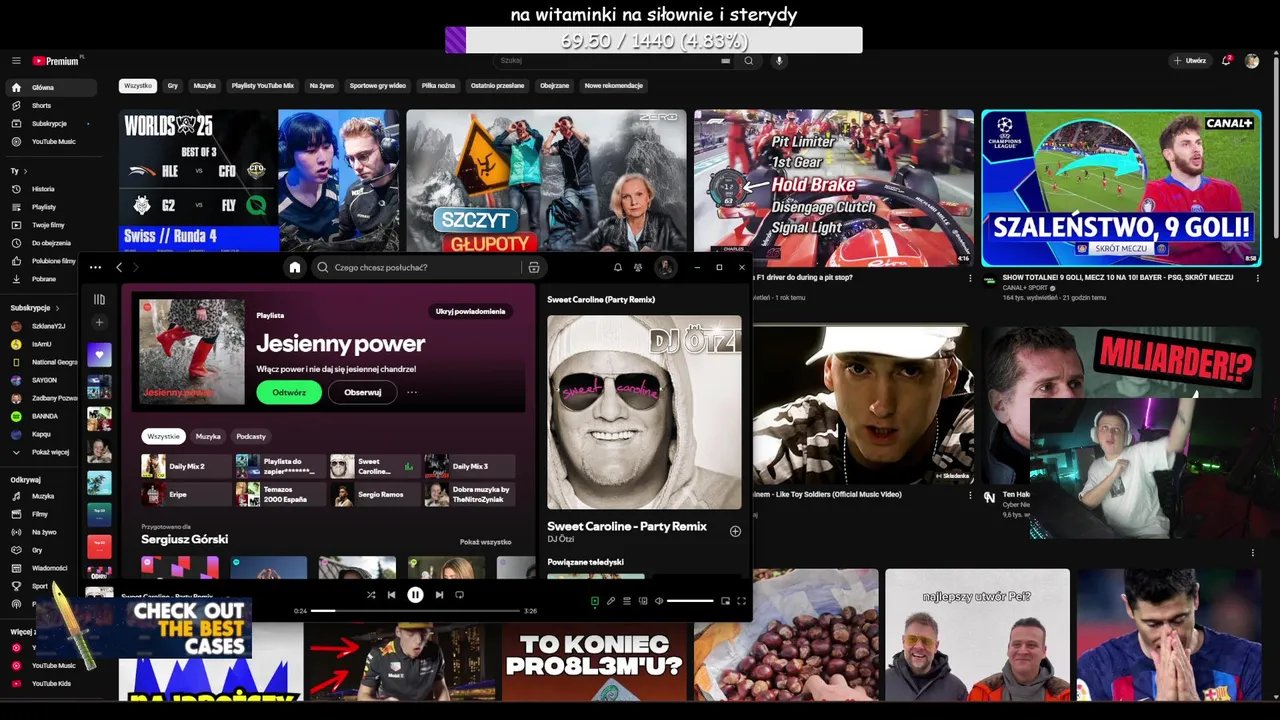
Task: Click YouTube Utwórz create button
Action: [1190, 61]
